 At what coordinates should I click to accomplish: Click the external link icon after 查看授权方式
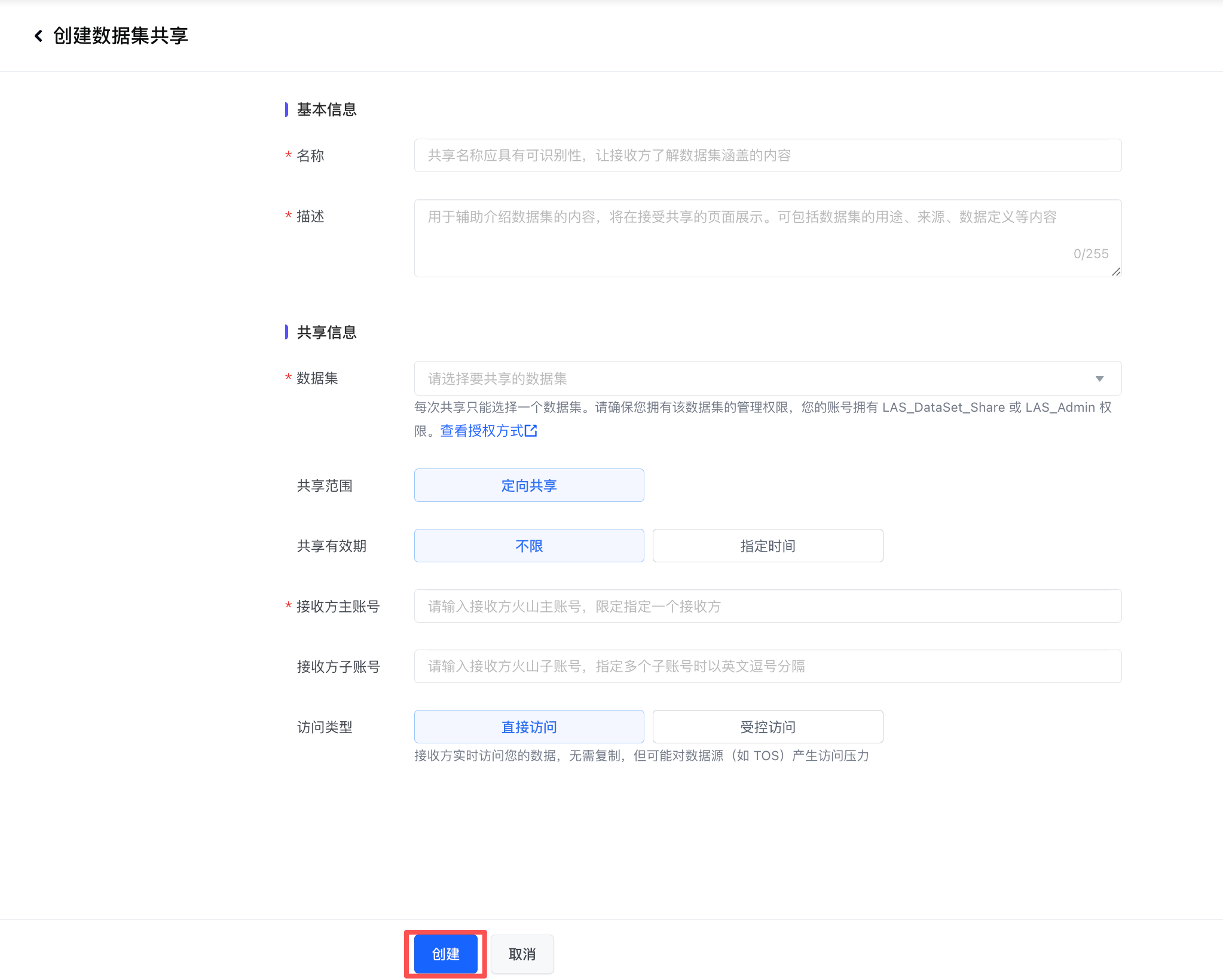click(531, 430)
